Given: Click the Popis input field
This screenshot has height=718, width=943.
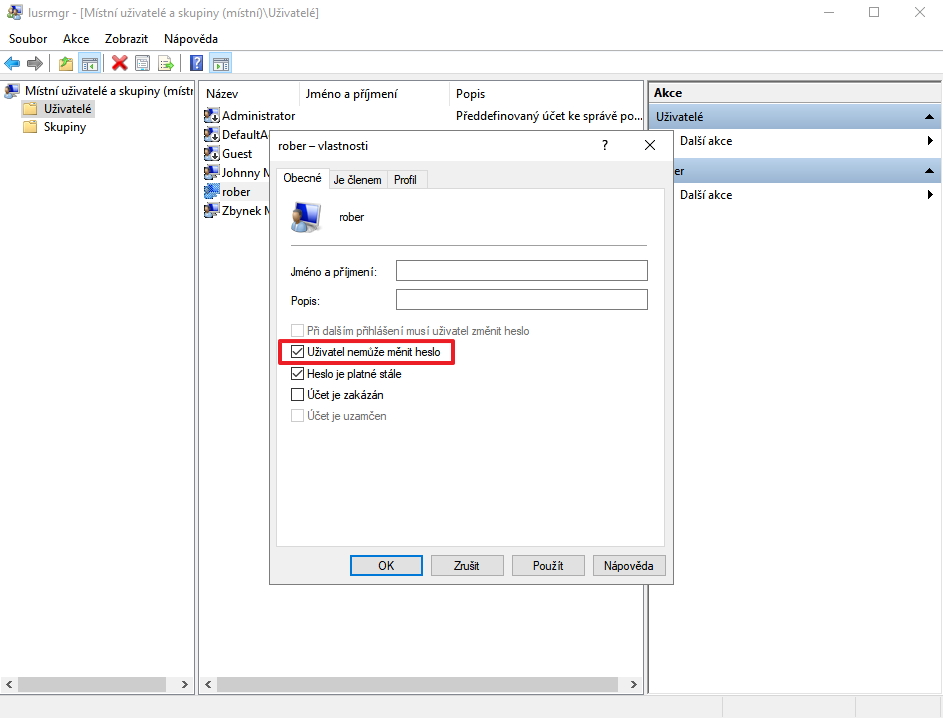Looking at the screenshot, I should [x=521, y=299].
